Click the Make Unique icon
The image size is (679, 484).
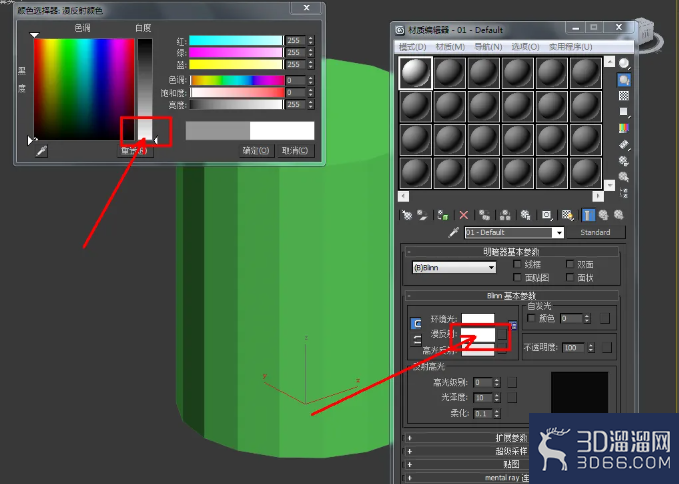(505, 215)
